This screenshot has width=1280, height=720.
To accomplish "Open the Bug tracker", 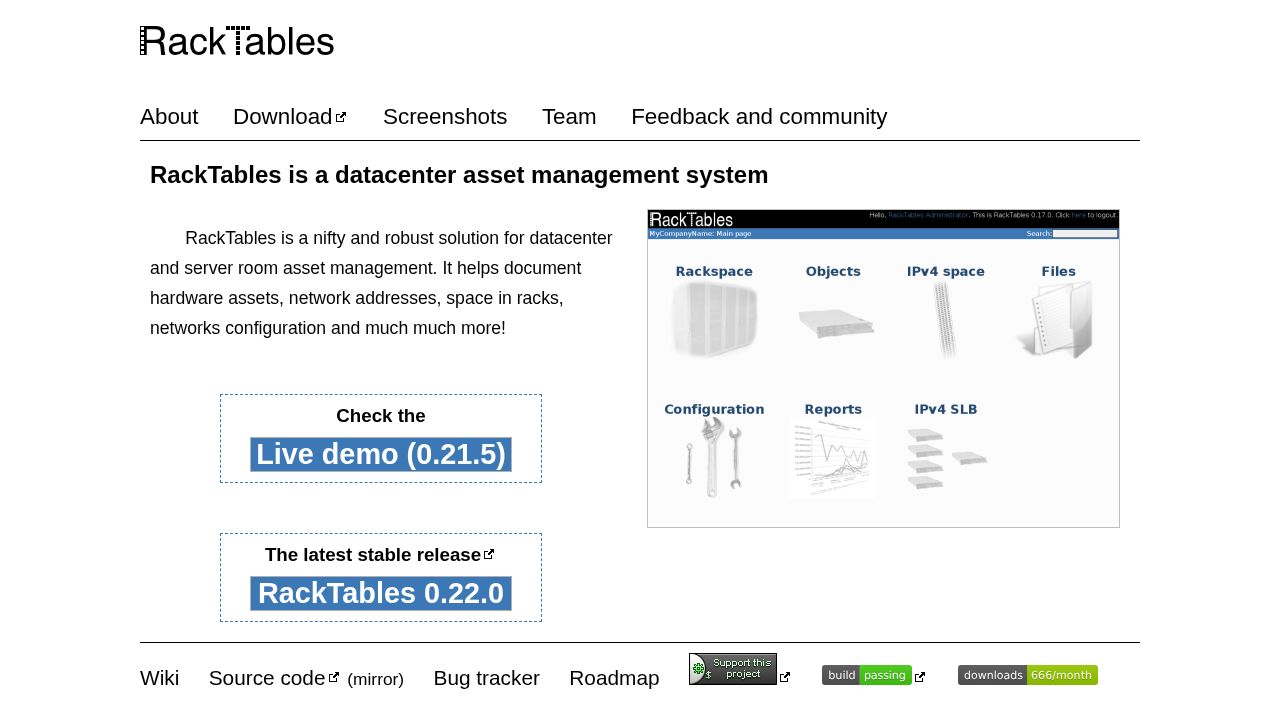I will tap(486, 678).
